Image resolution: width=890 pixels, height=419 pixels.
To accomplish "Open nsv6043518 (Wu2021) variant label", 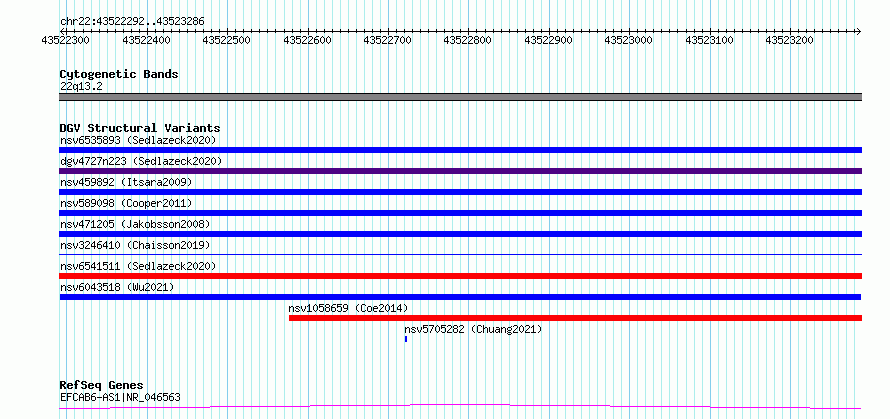I will [117, 287].
